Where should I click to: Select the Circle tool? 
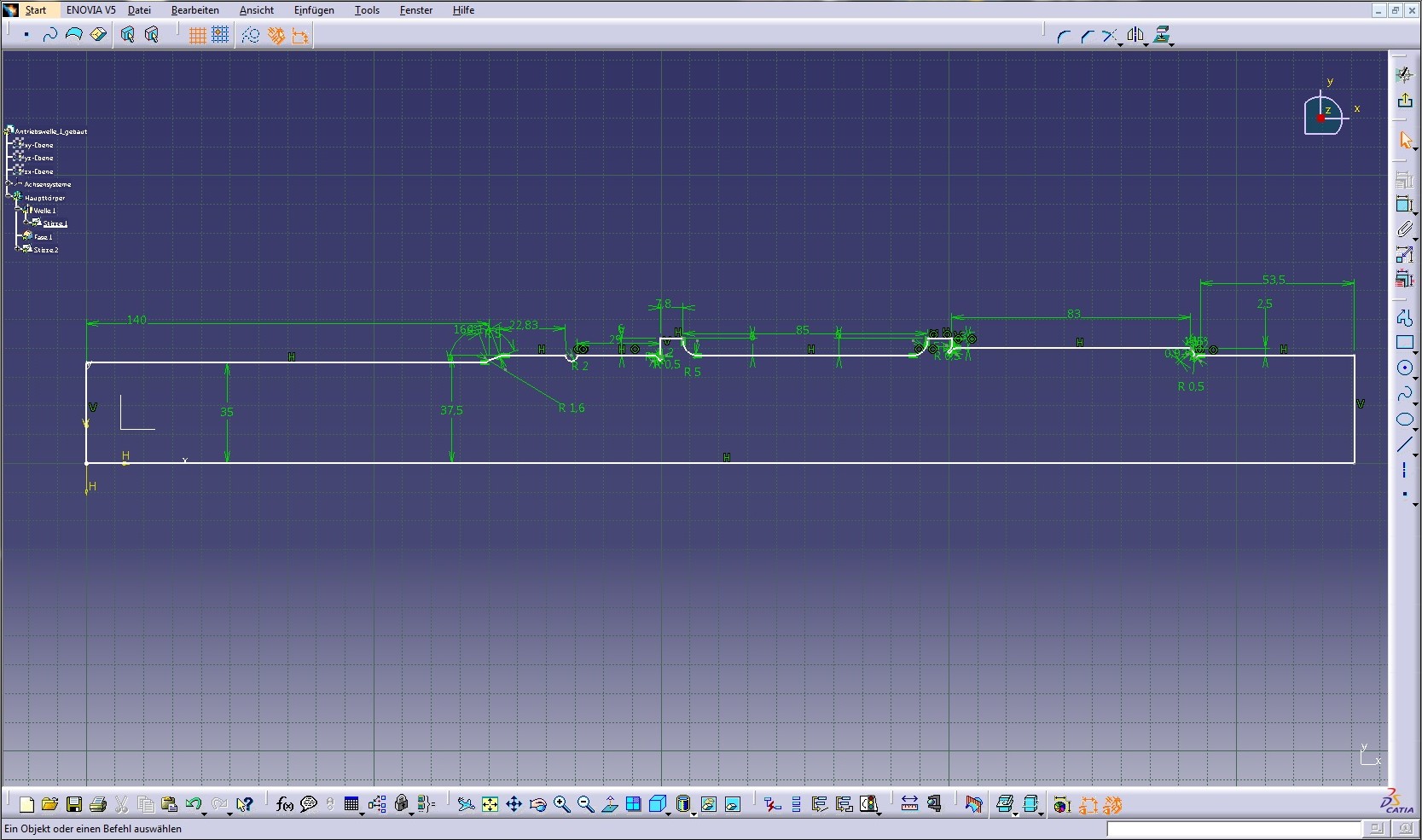coord(1405,368)
